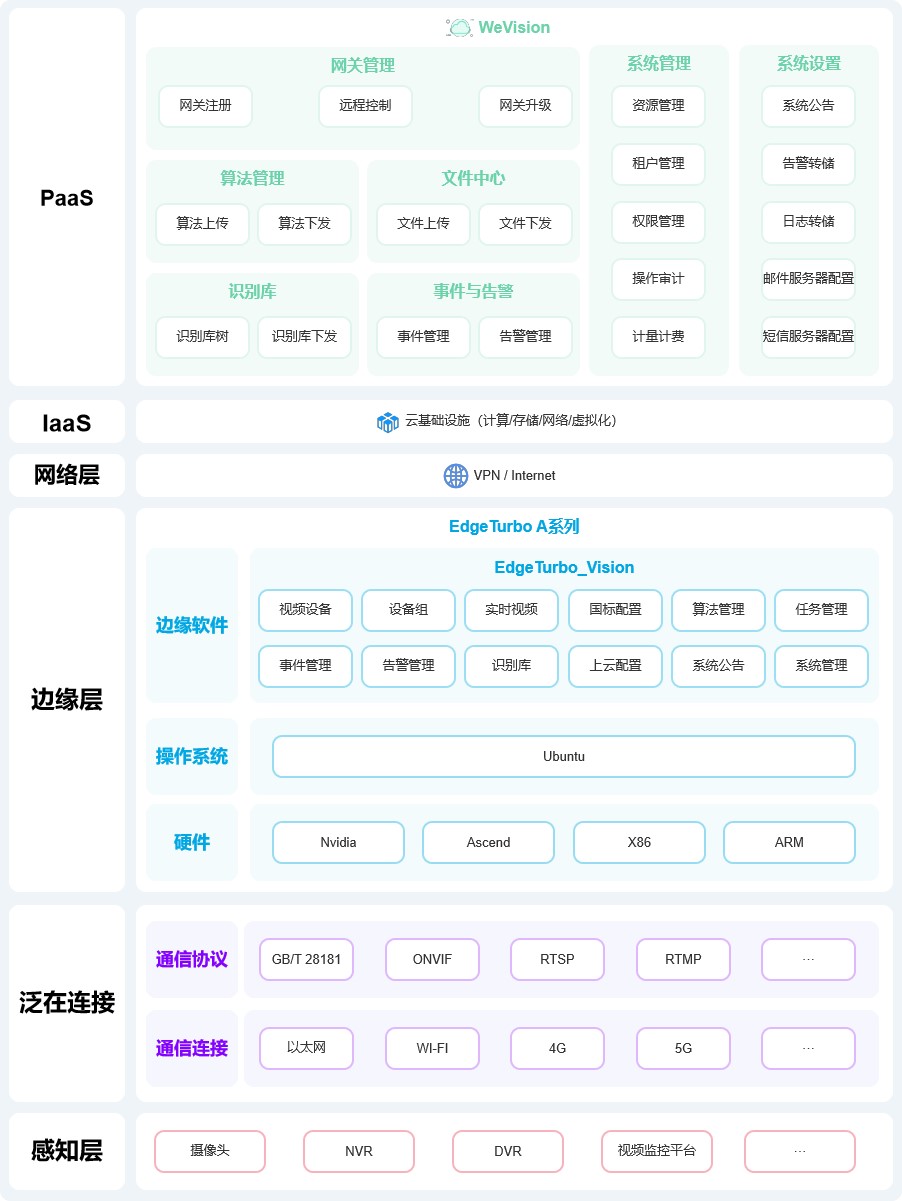This screenshot has height=1201, width=902.
Task: Click the 计量计费 box
Action: 658,337
